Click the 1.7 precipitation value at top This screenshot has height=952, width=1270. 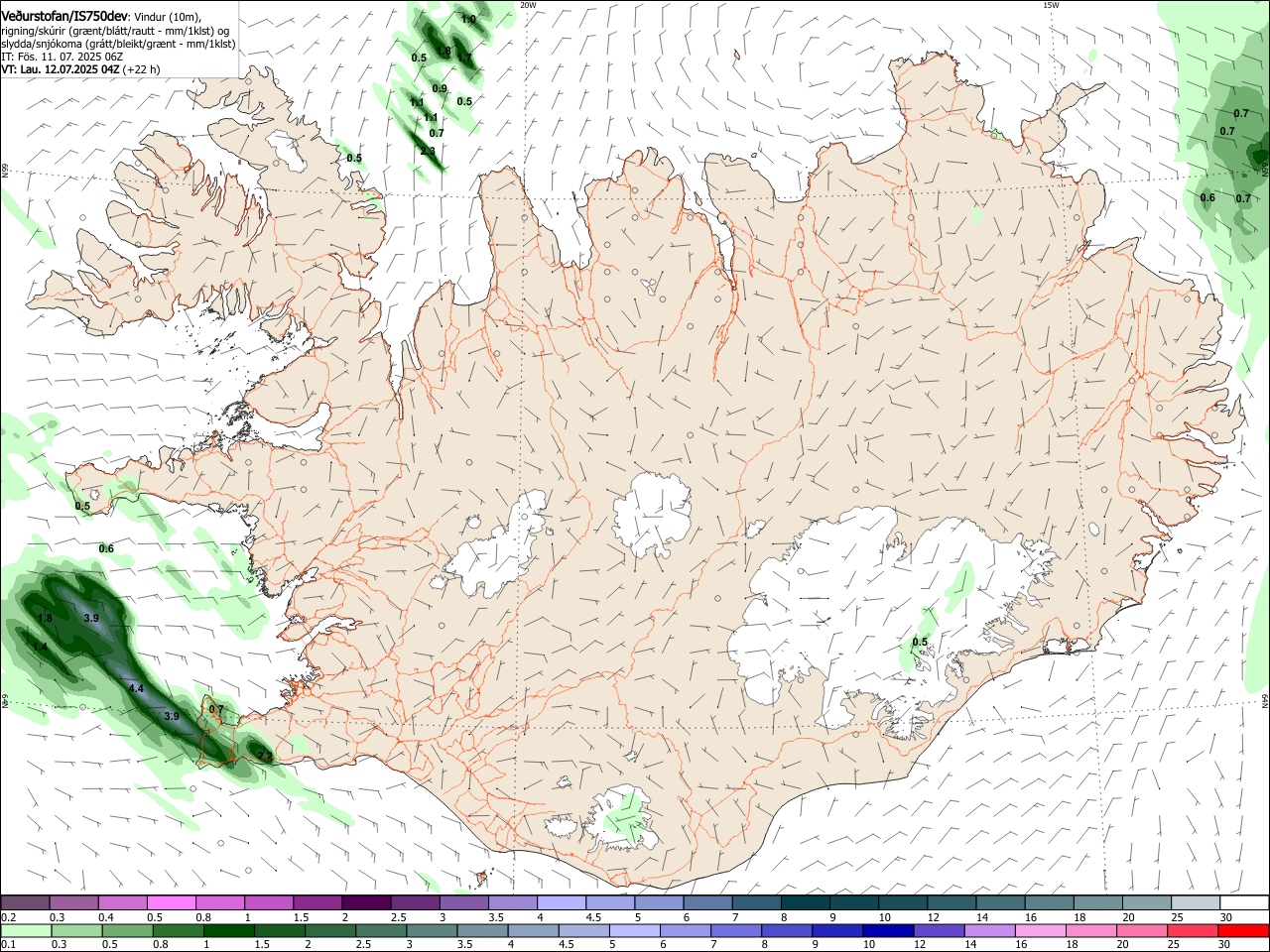point(464,58)
